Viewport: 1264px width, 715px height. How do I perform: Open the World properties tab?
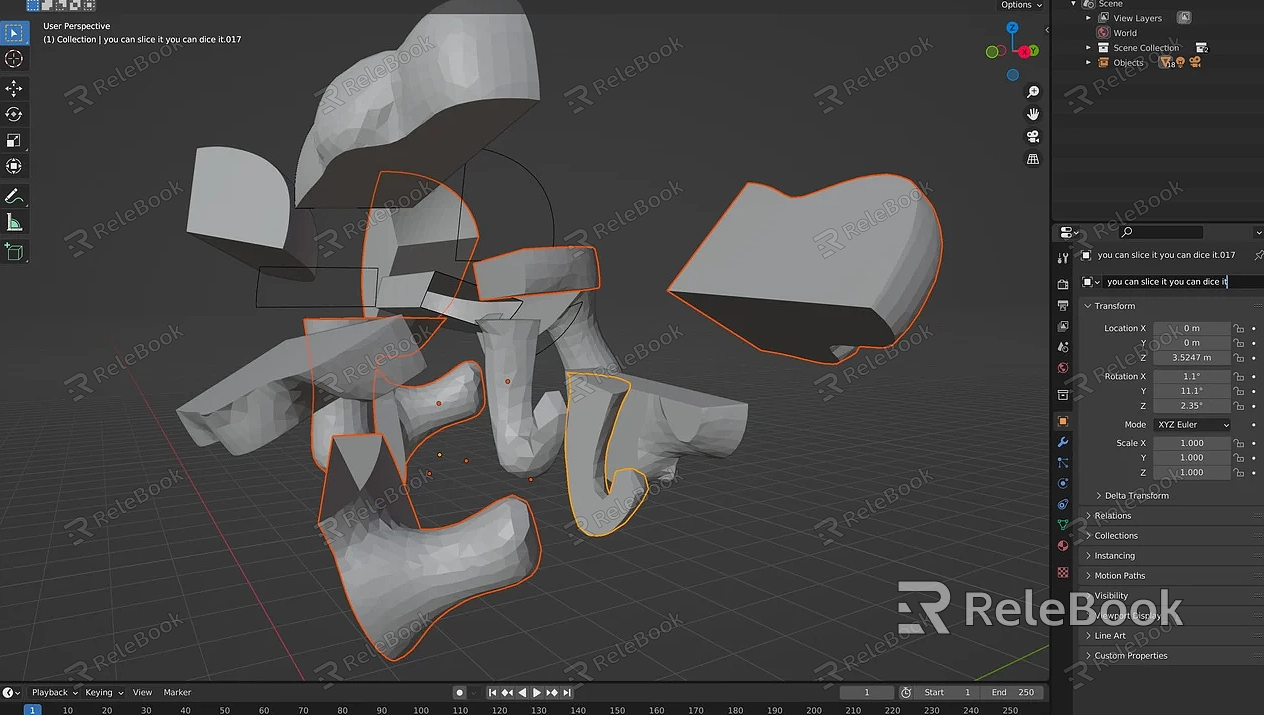point(1063,367)
